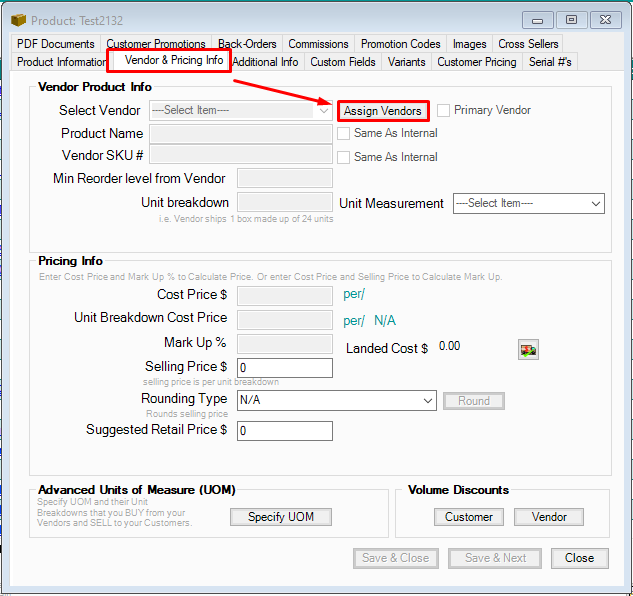The image size is (633, 596).
Task: Open Customer volume discounts
Action: 469,517
